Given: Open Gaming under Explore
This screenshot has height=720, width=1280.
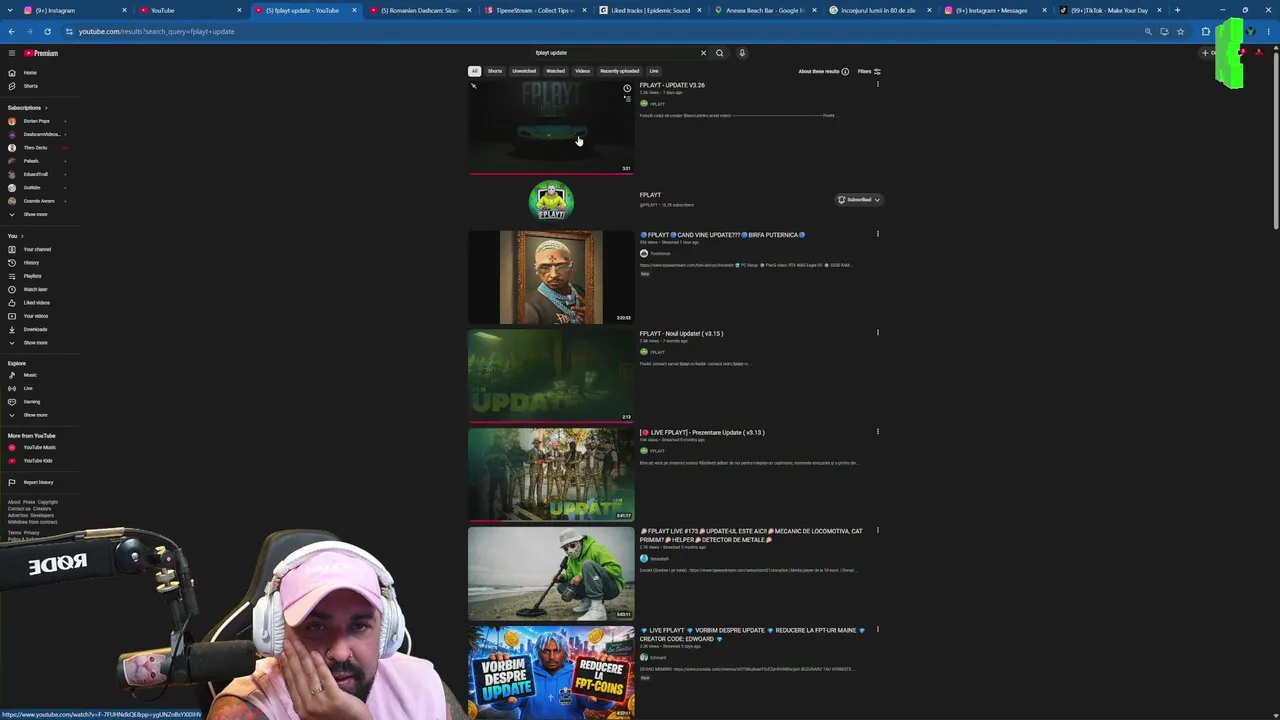Looking at the screenshot, I should tap(31, 402).
